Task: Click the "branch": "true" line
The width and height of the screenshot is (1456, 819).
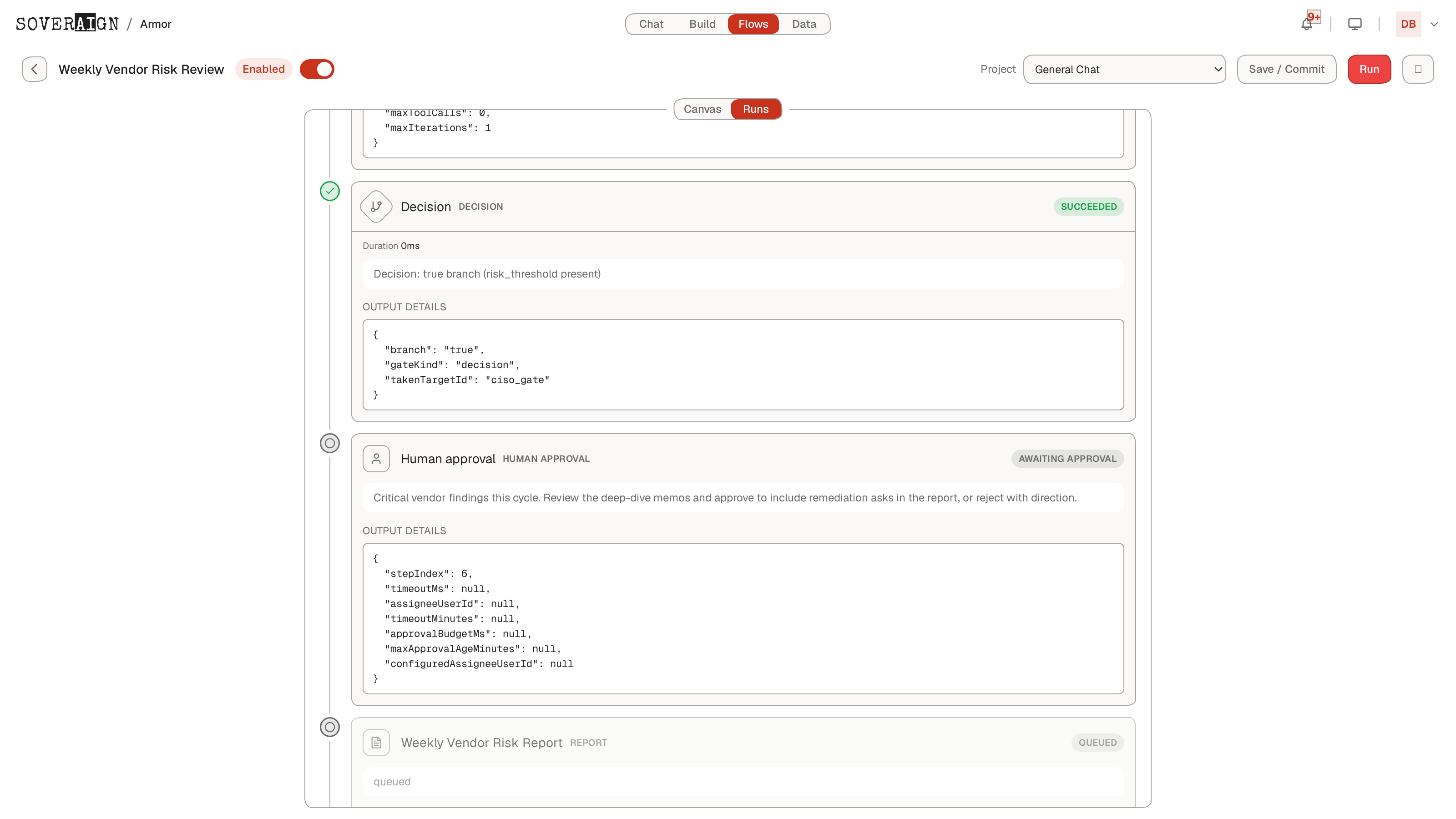Action: point(434,350)
